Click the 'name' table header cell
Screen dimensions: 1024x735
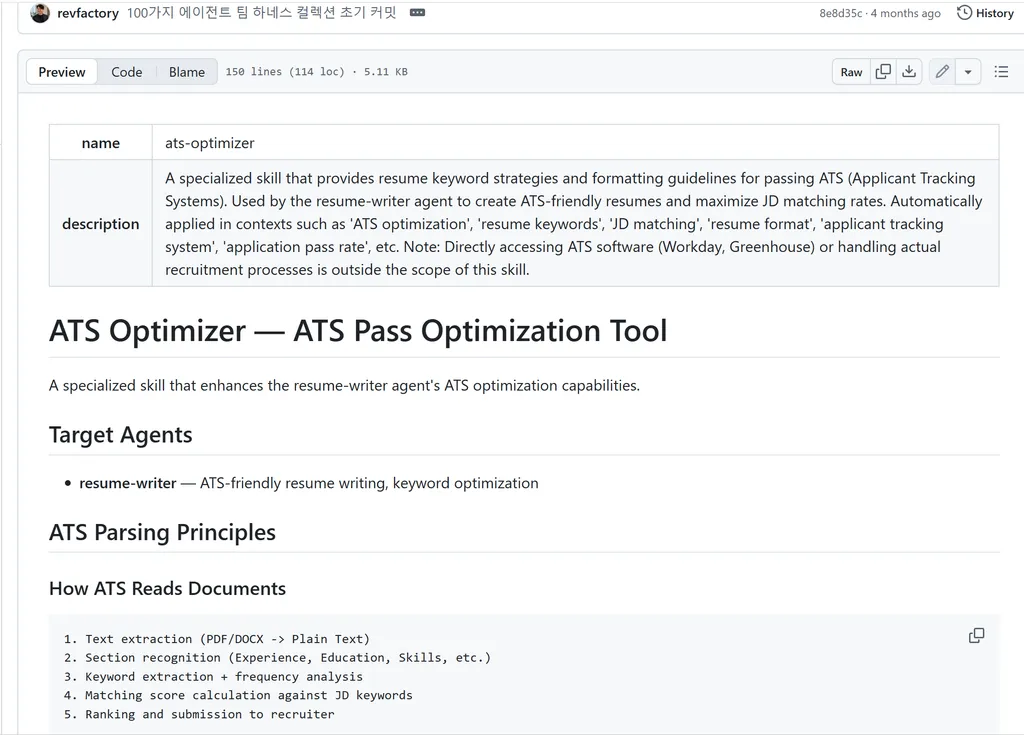coord(101,142)
